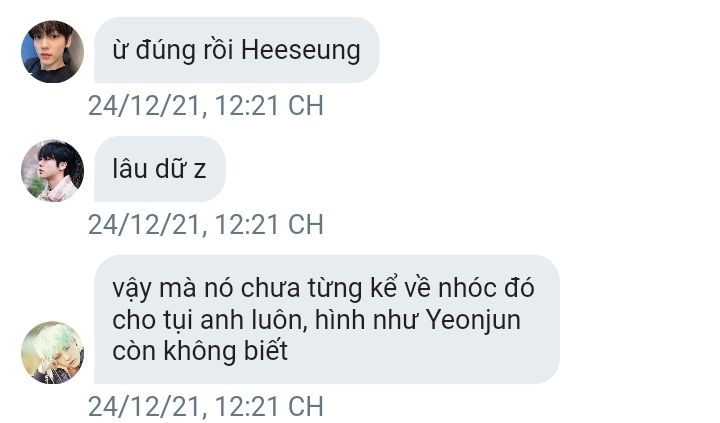
Task: Click the name 'Yeonjun' in the last message
Action: coord(473,320)
